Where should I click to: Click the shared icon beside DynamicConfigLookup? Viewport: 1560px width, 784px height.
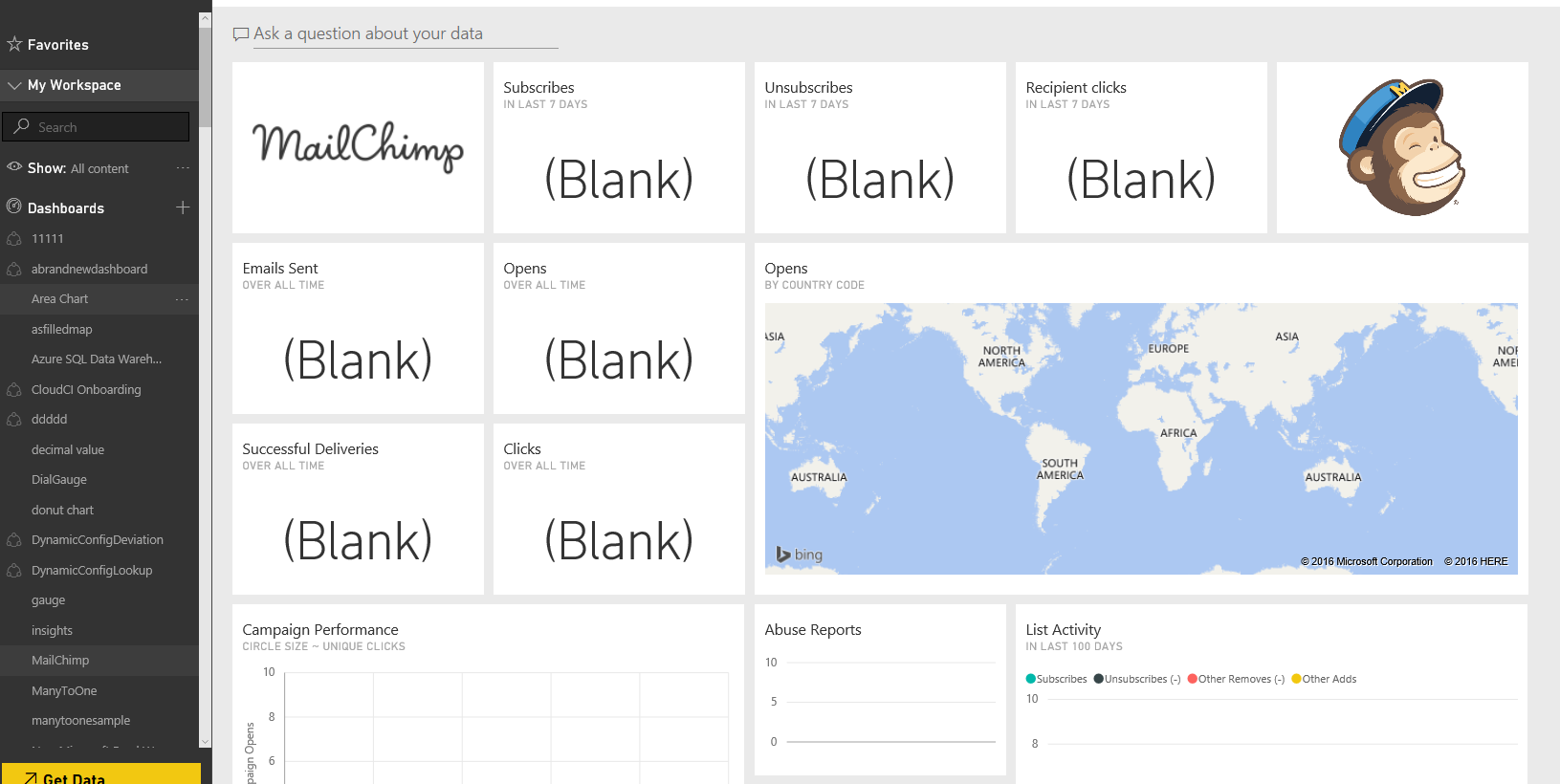(14, 570)
